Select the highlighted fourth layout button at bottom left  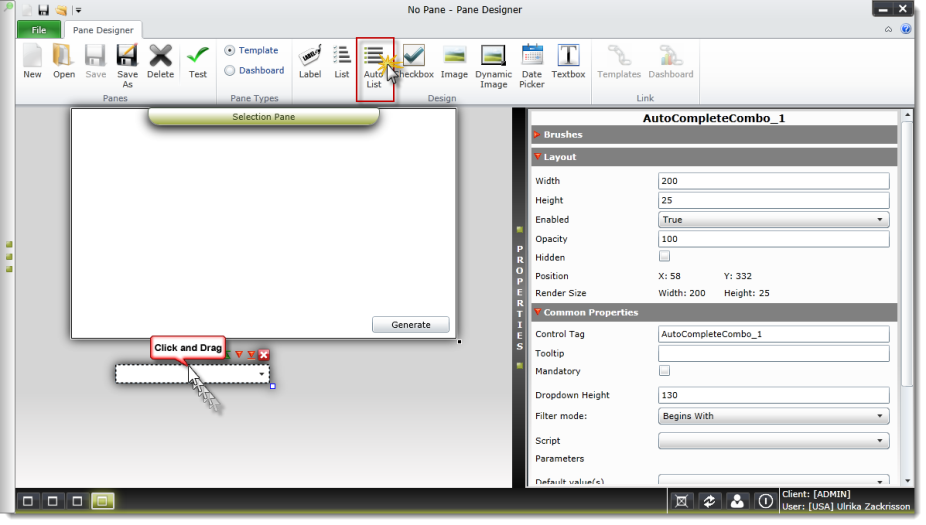click(102, 501)
